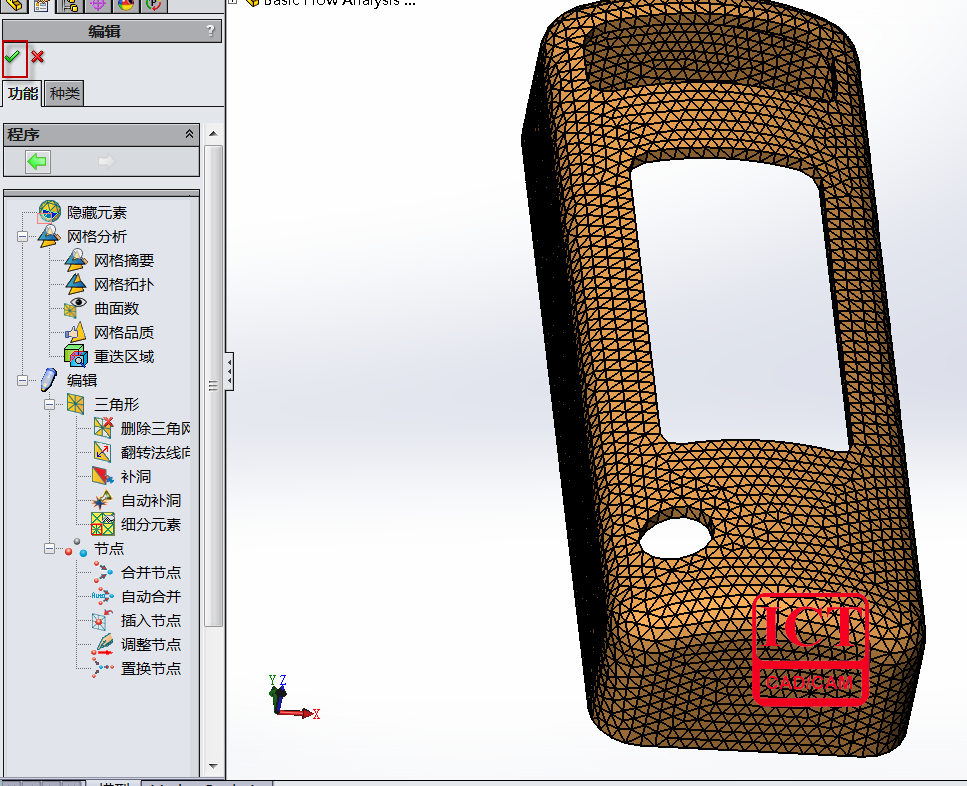This screenshot has height=786, width=967.
Task: Click the help question mark in 编辑 header
Action: [210, 31]
